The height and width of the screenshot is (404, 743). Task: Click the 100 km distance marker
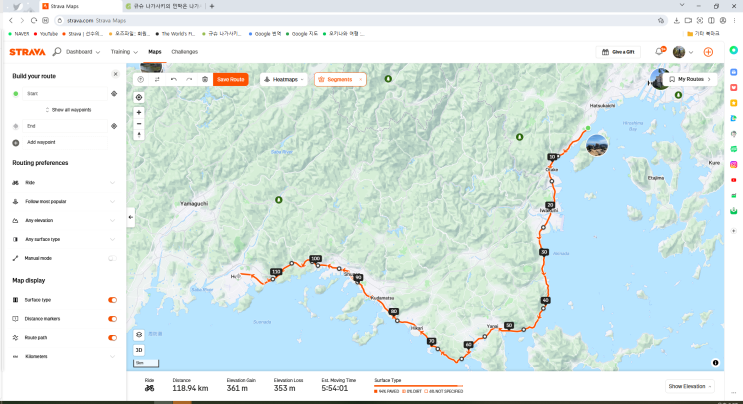point(316,259)
